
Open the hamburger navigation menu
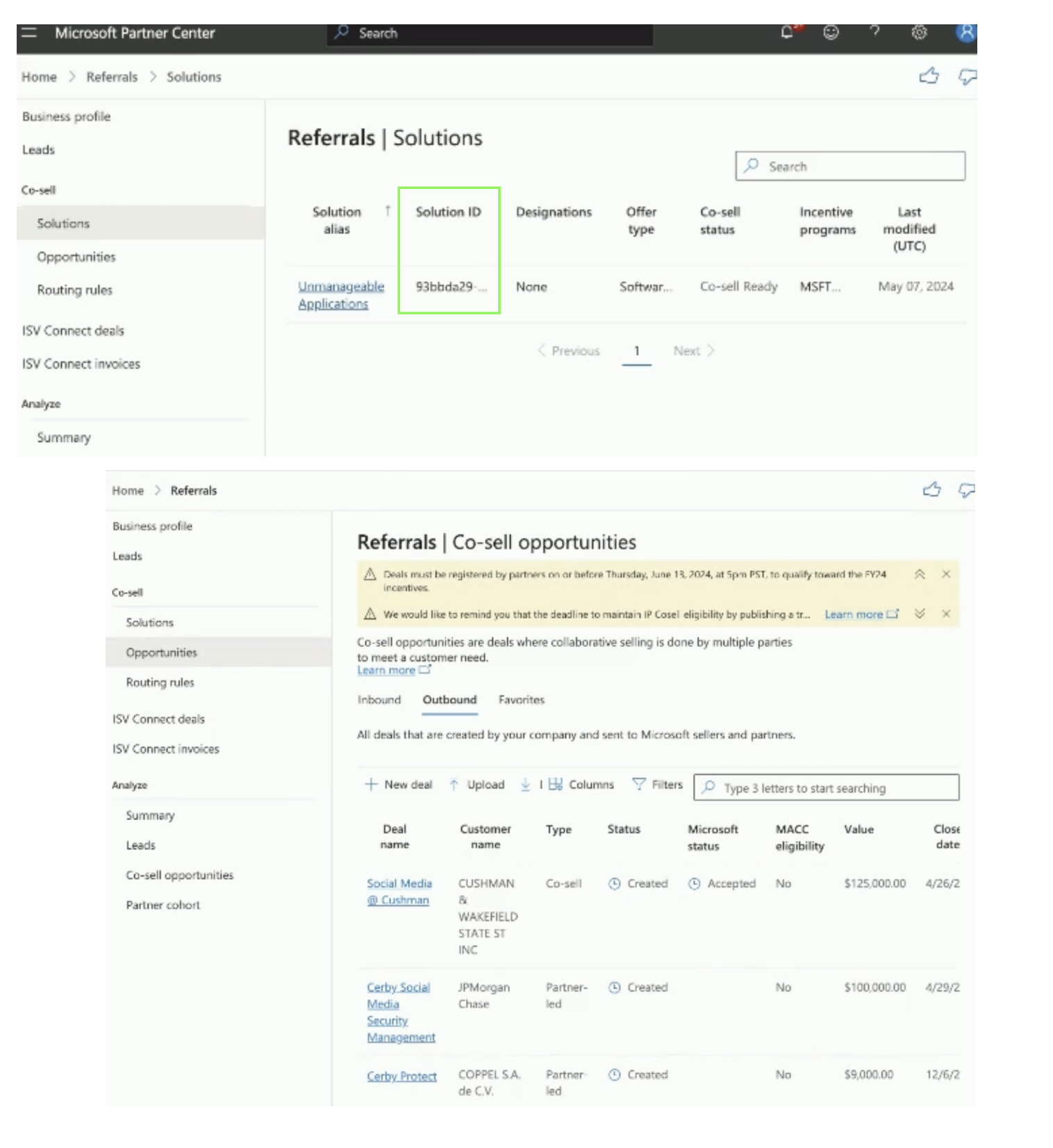pyautogui.click(x=29, y=33)
